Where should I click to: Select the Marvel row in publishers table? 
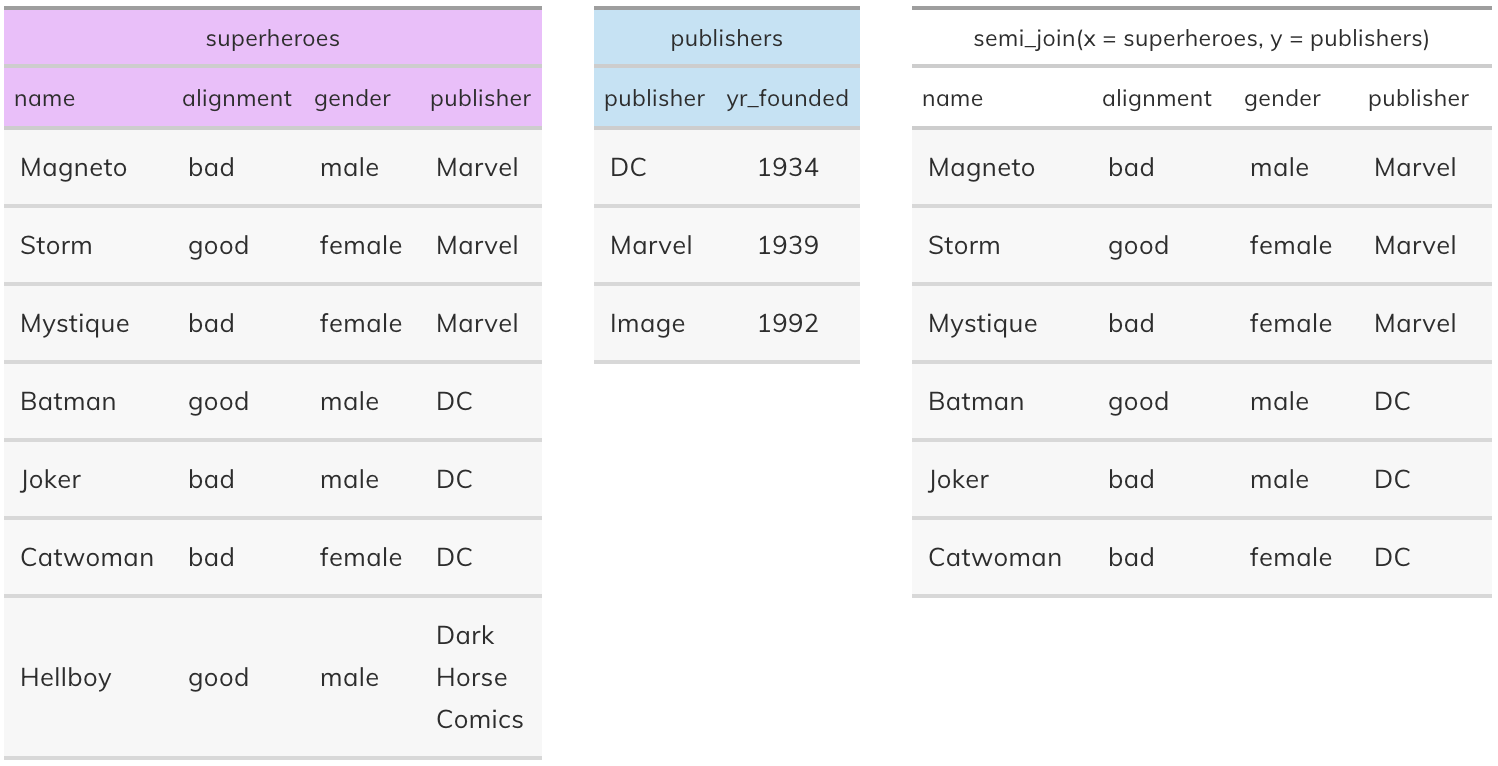click(727, 245)
